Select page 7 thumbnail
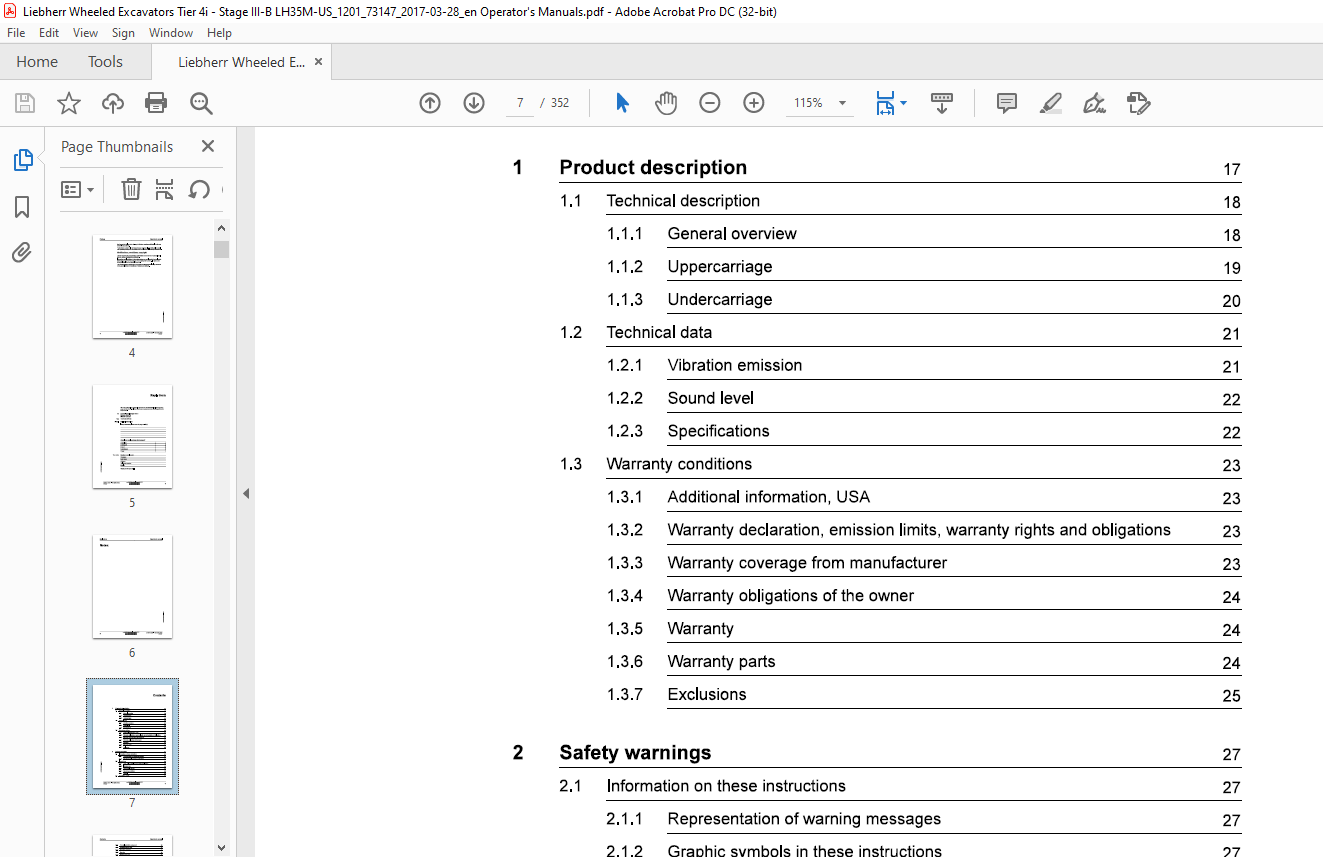This screenshot has height=857, width=1323. [x=132, y=736]
